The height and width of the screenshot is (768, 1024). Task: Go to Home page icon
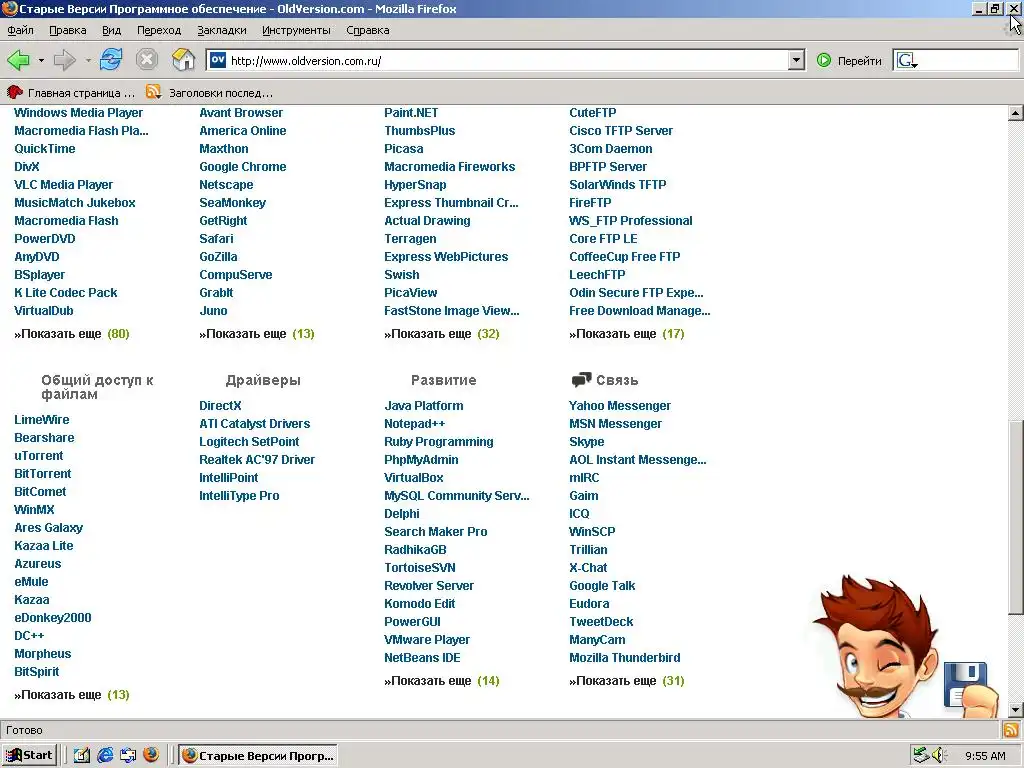pos(184,60)
